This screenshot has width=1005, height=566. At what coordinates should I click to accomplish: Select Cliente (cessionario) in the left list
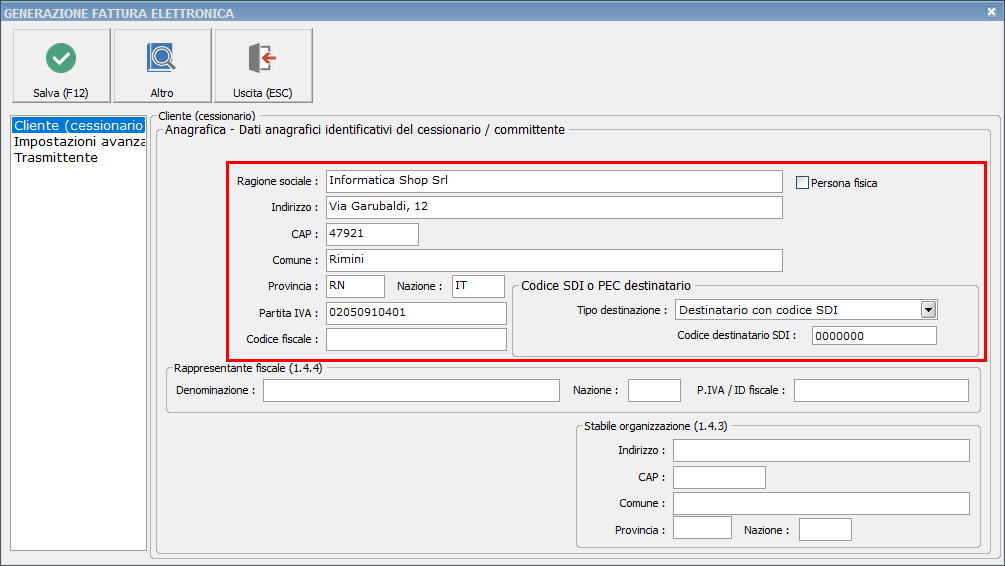(79, 126)
